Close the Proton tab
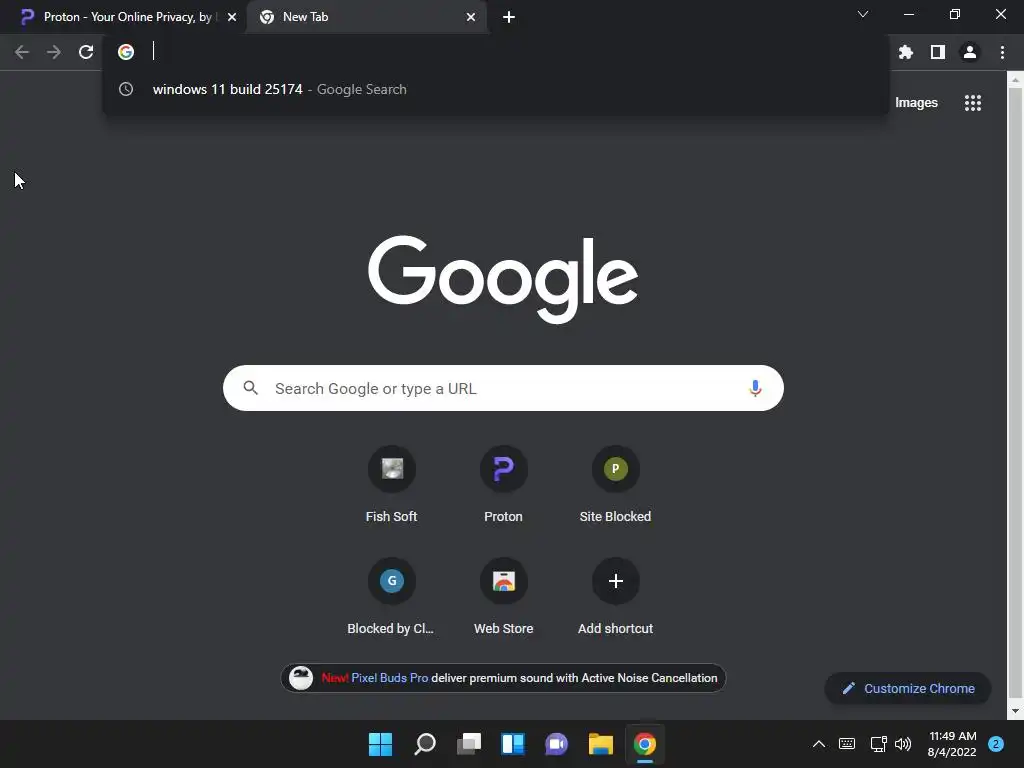Viewport: 1024px width, 768px height. pyautogui.click(x=232, y=17)
